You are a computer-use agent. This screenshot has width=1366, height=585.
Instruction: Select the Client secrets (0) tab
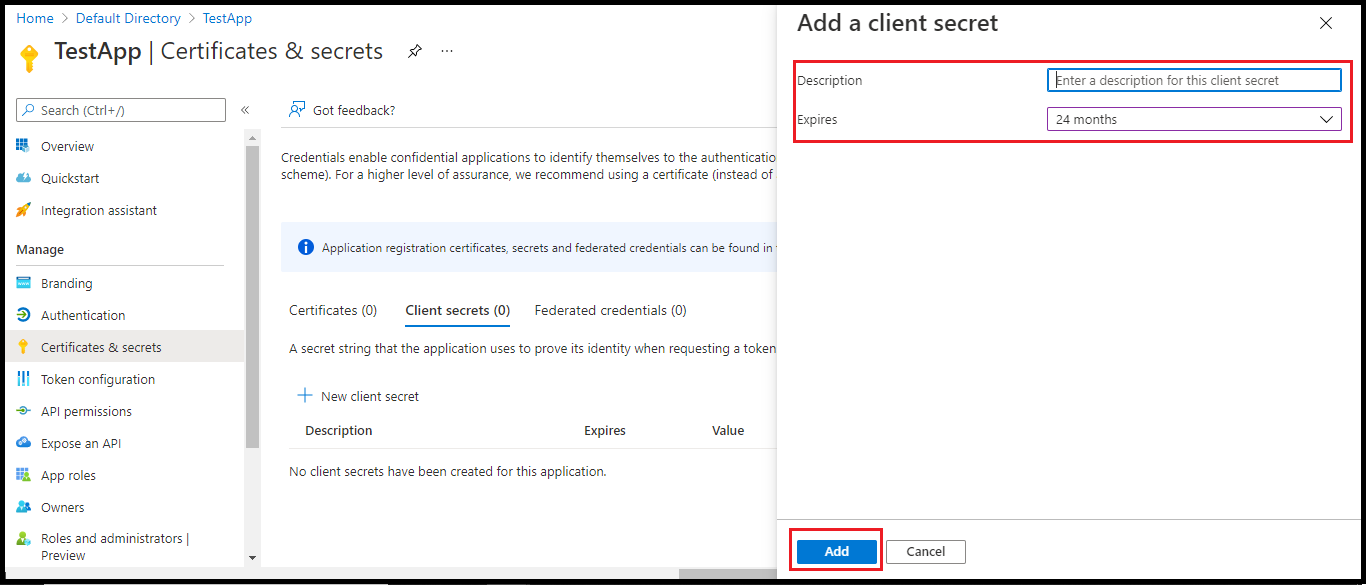point(458,310)
